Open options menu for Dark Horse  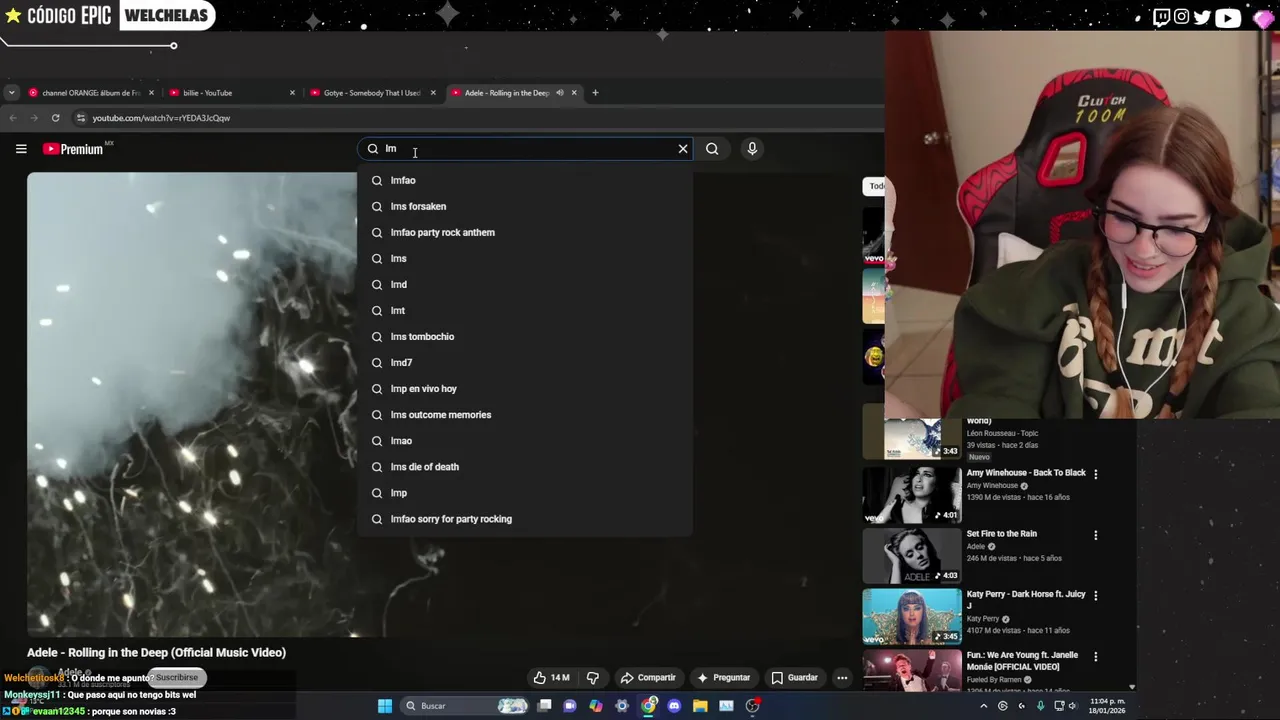coord(1095,595)
